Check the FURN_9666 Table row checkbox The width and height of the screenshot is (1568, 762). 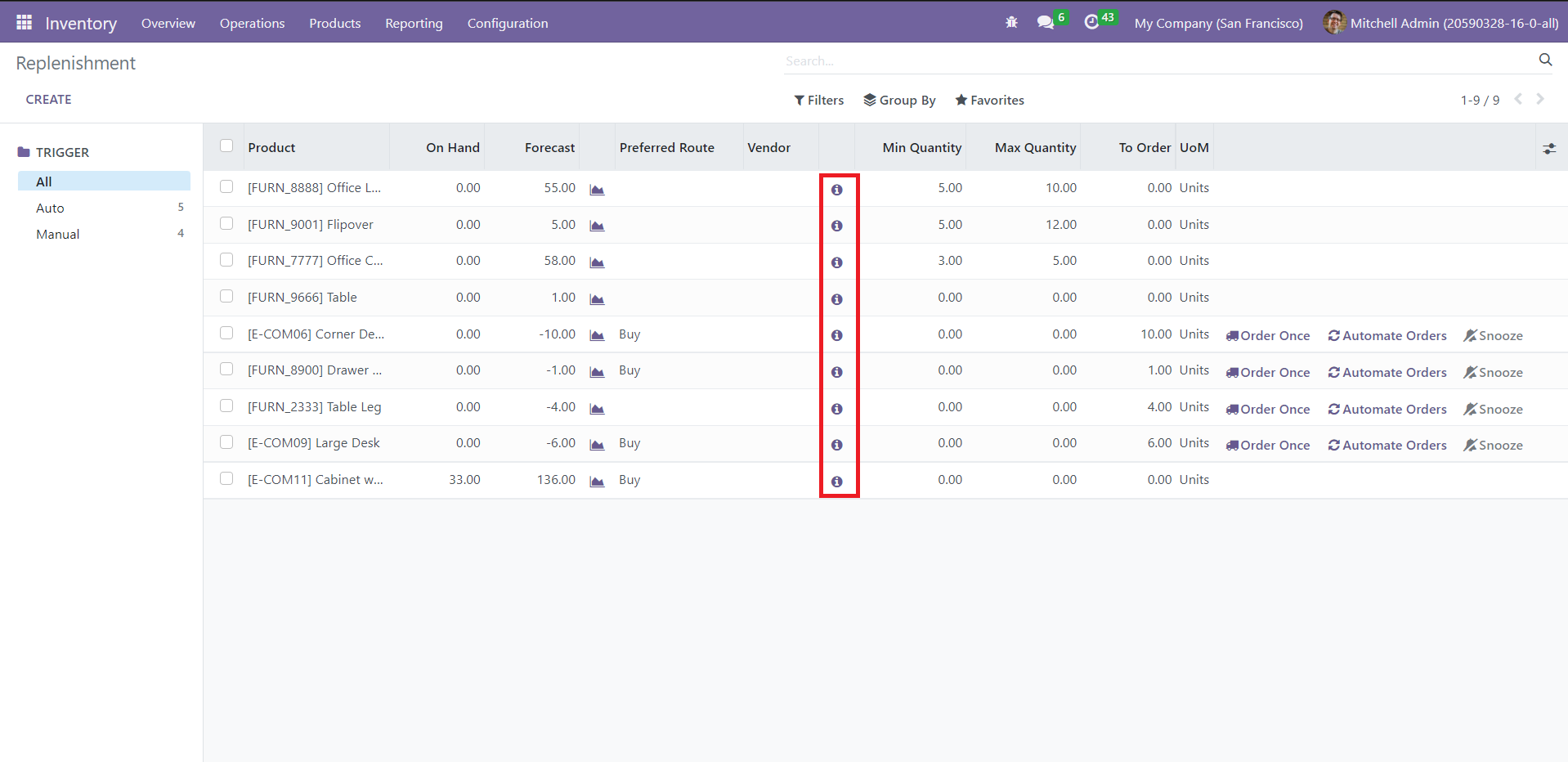pos(226,297)
